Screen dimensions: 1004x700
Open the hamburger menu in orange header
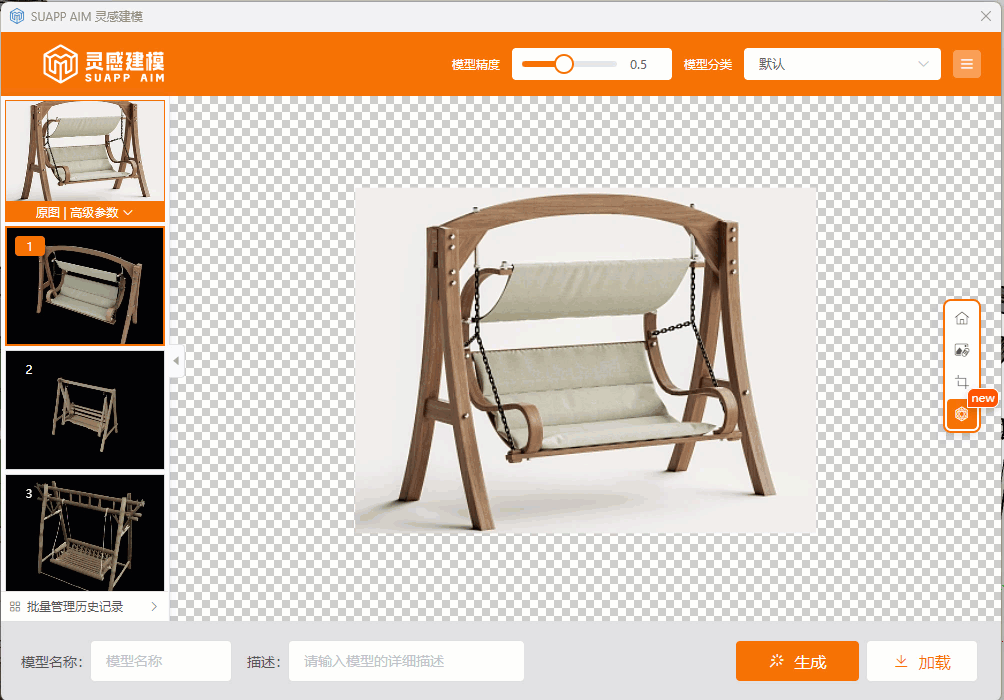pos(966,64)
